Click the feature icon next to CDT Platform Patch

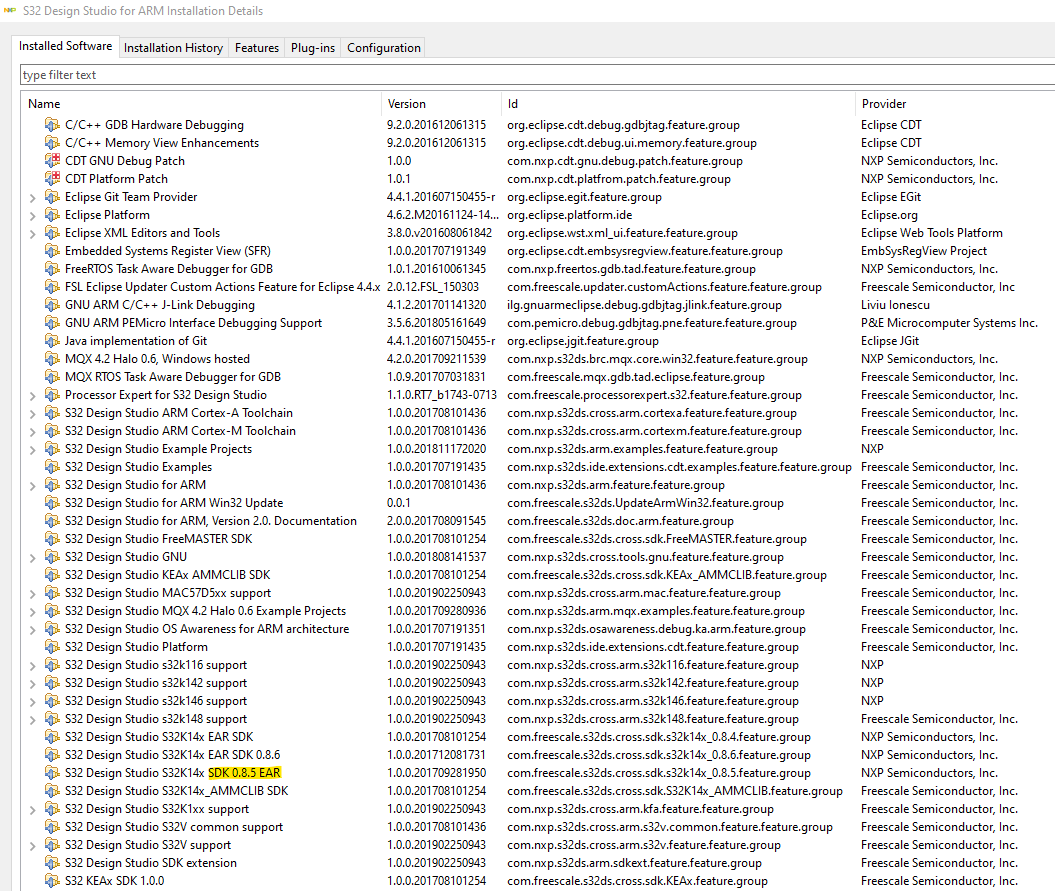pos(51,178)
